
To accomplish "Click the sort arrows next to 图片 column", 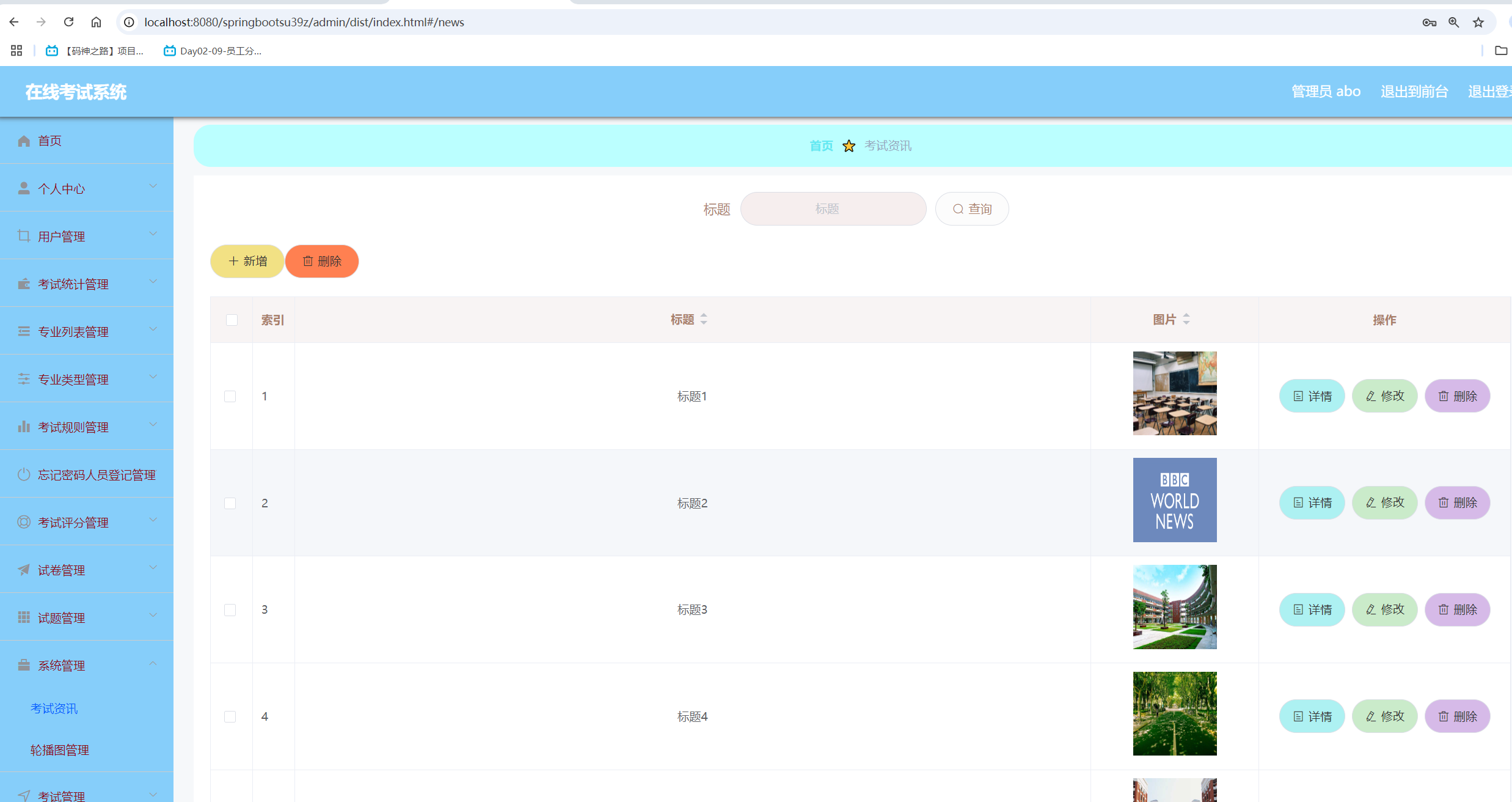I will click(x=1186, y=319).
